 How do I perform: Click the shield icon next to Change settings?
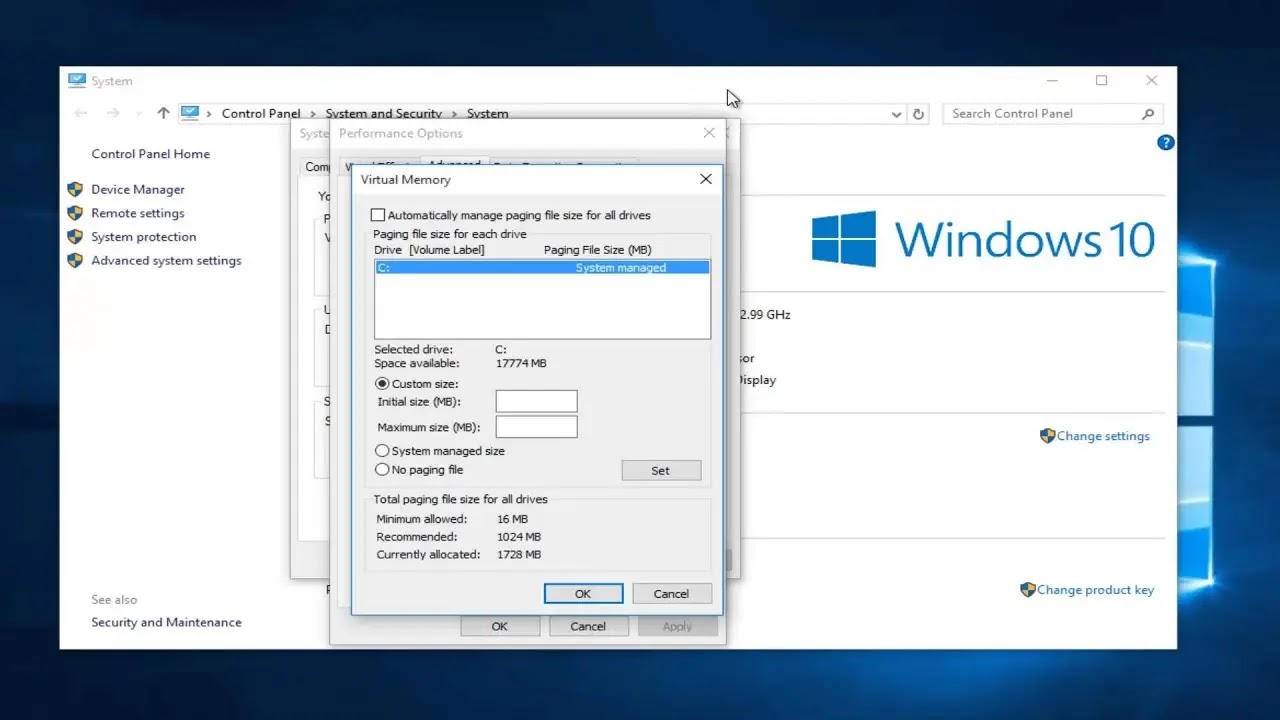pyautogui.click(x=1048, y=436)
